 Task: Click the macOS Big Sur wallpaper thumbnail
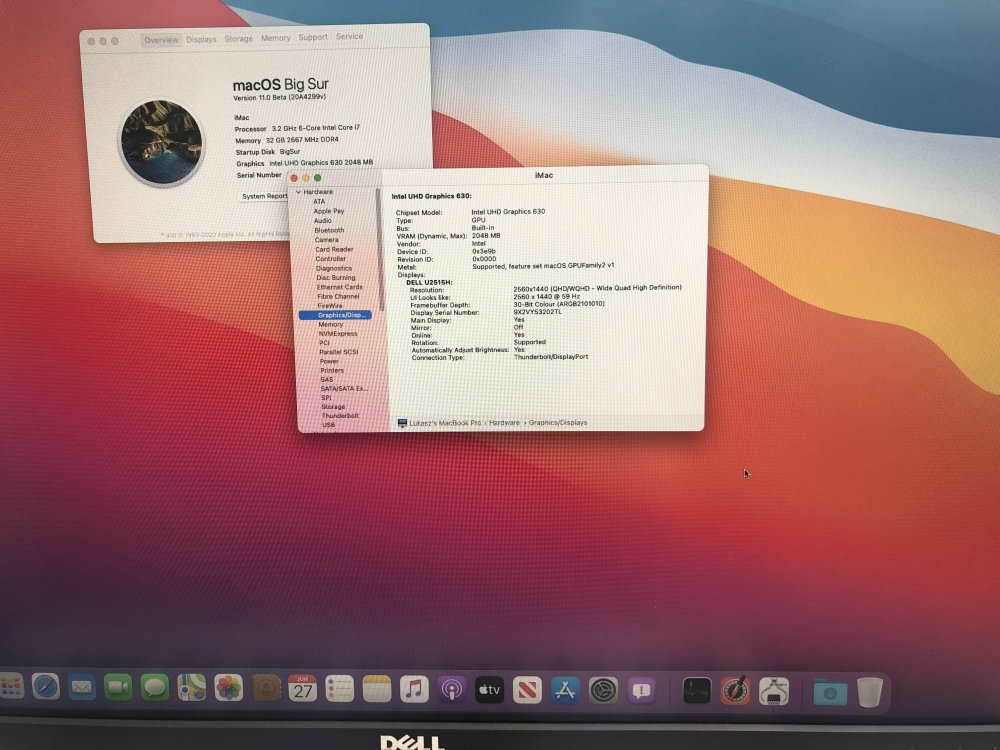161,142
